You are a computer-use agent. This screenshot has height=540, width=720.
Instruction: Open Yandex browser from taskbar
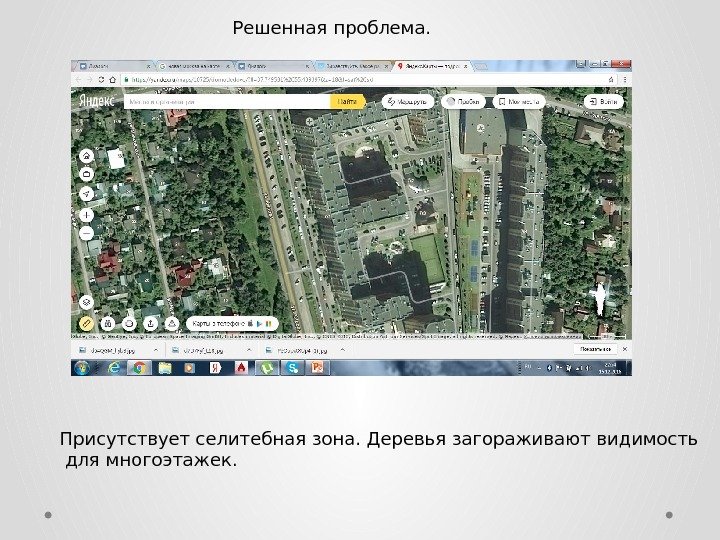[215, 368]
